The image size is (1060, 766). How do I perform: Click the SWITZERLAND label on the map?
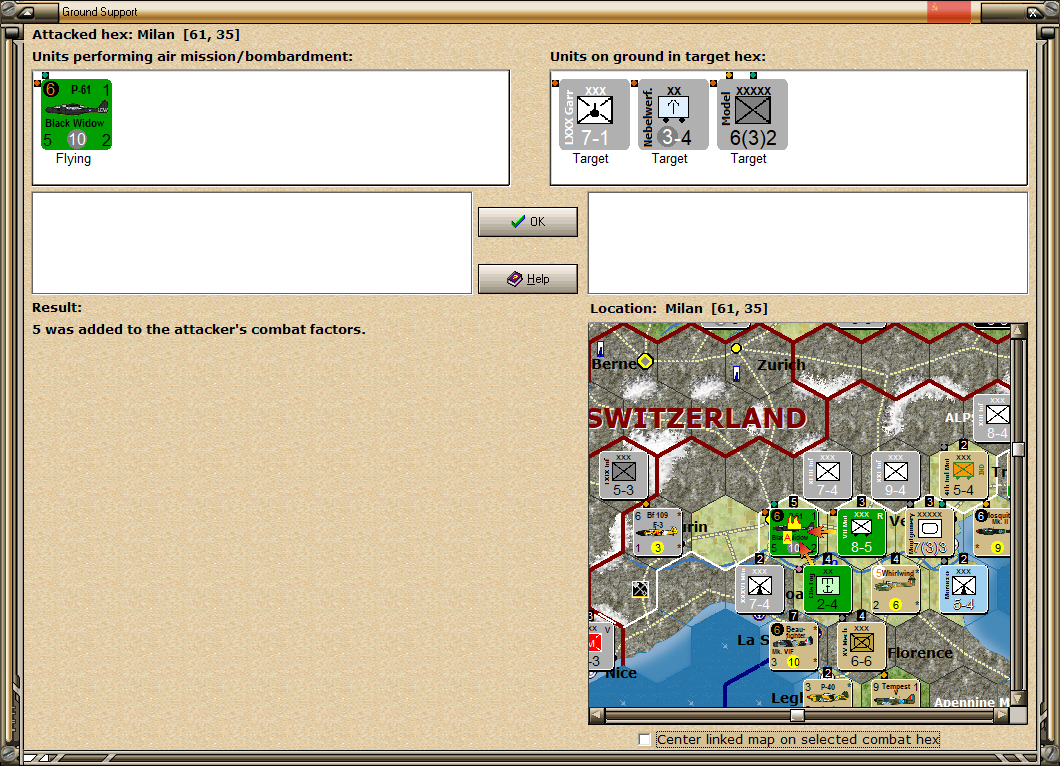[698, 418]
